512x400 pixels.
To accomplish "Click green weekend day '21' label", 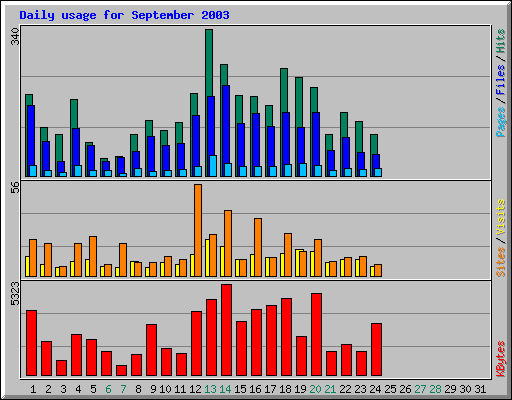I will [330, 389].
